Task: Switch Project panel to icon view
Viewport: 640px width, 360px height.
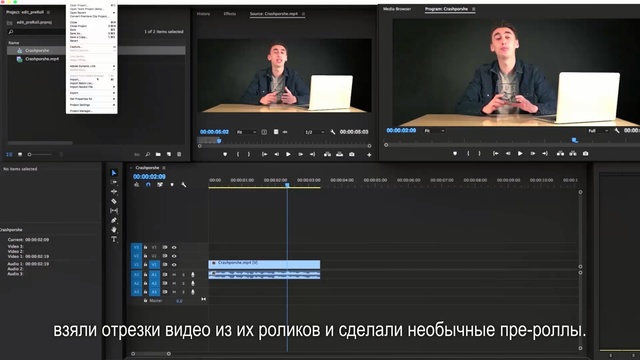Action: coord(20,155)
